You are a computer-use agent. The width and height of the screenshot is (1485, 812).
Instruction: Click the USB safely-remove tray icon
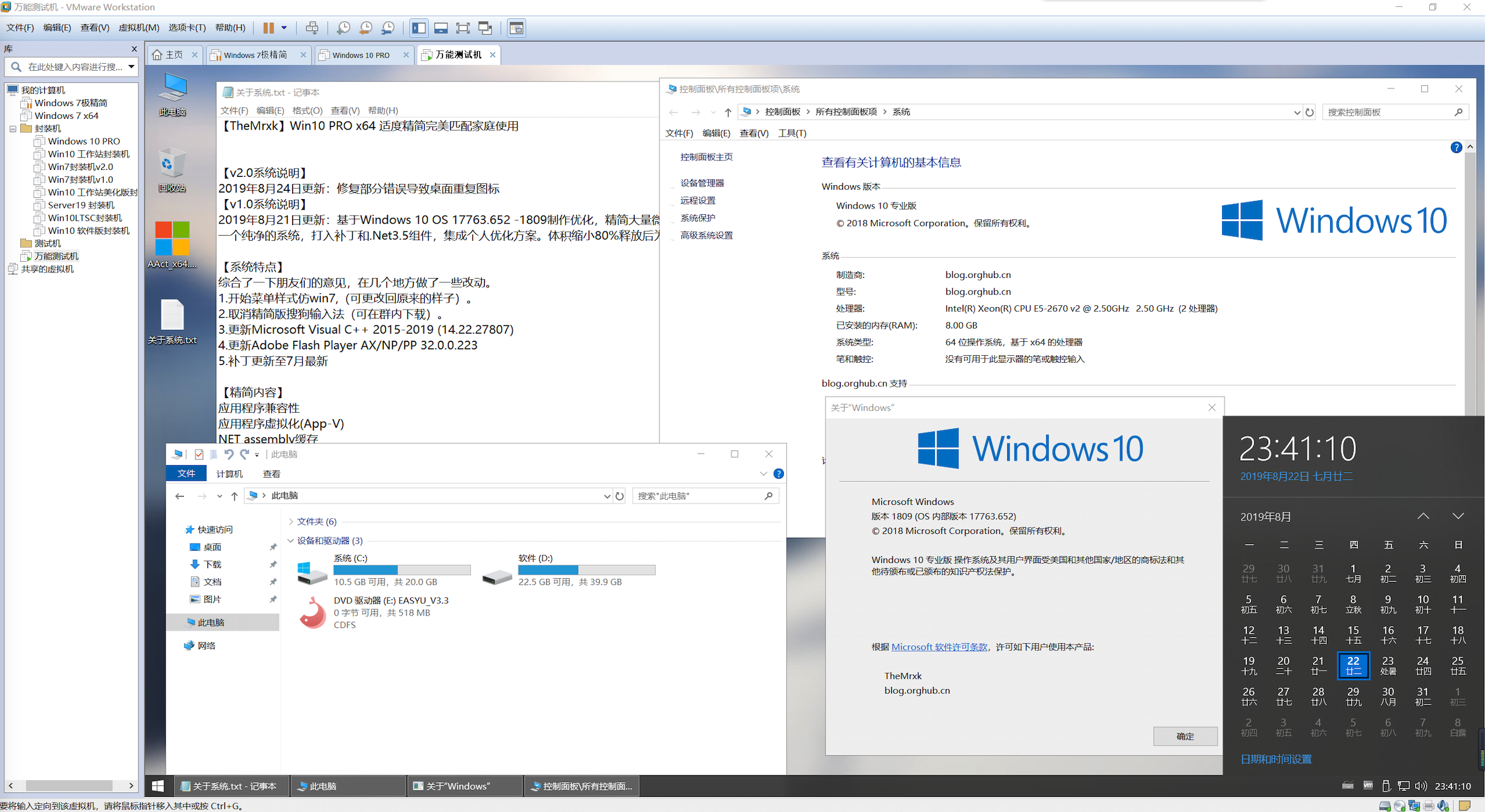click(x=1386, y=786)
